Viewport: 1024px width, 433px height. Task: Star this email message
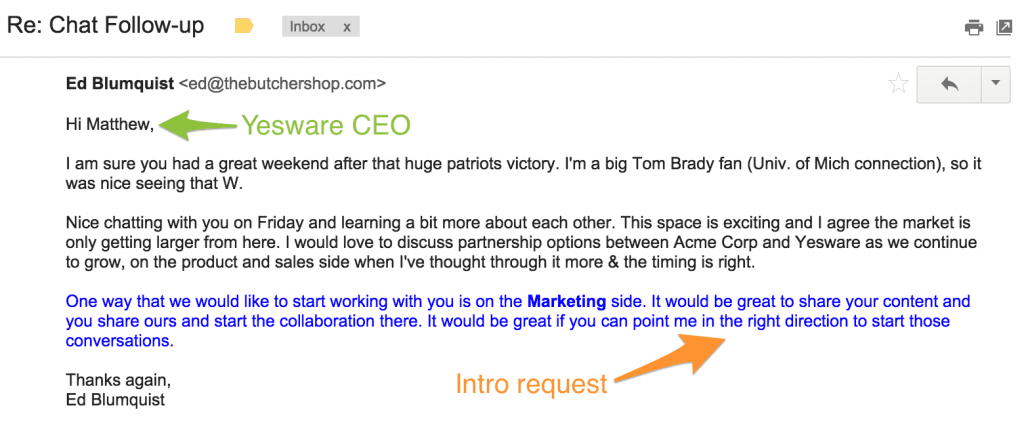898,84
